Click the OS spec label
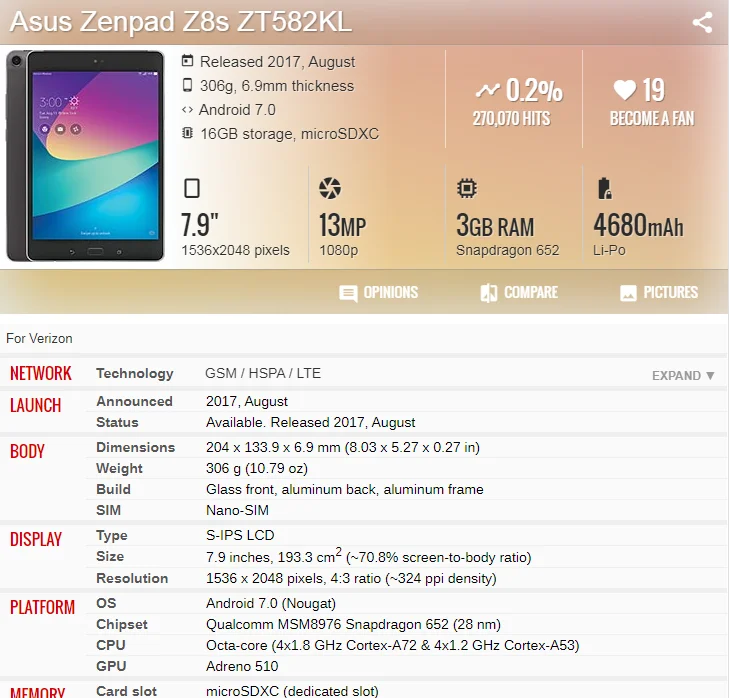The image size is (729, 698). tap(106, 603)
